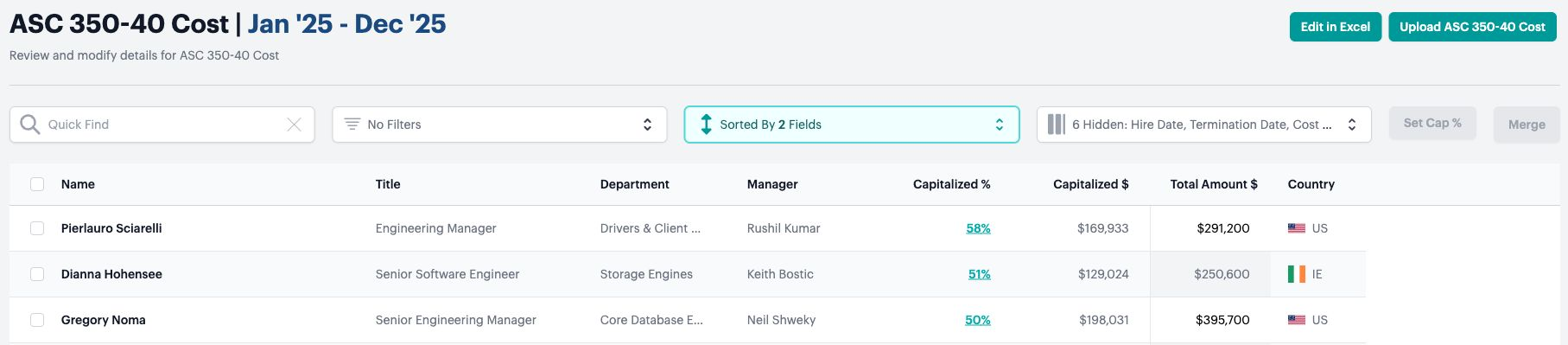This screenshot has width=1568, height=345.
Task: Click the Edit in Excel button
Action: (x=1336, y=27)
